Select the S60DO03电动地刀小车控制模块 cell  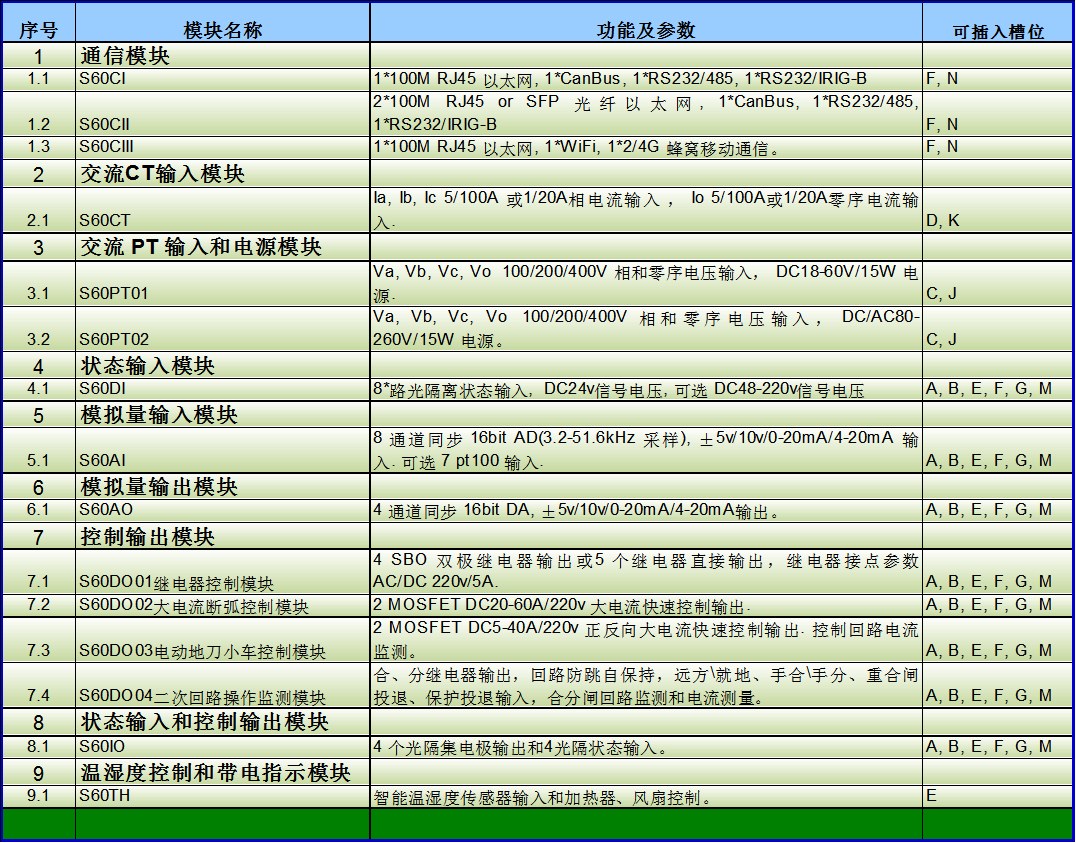click(222, 641)
